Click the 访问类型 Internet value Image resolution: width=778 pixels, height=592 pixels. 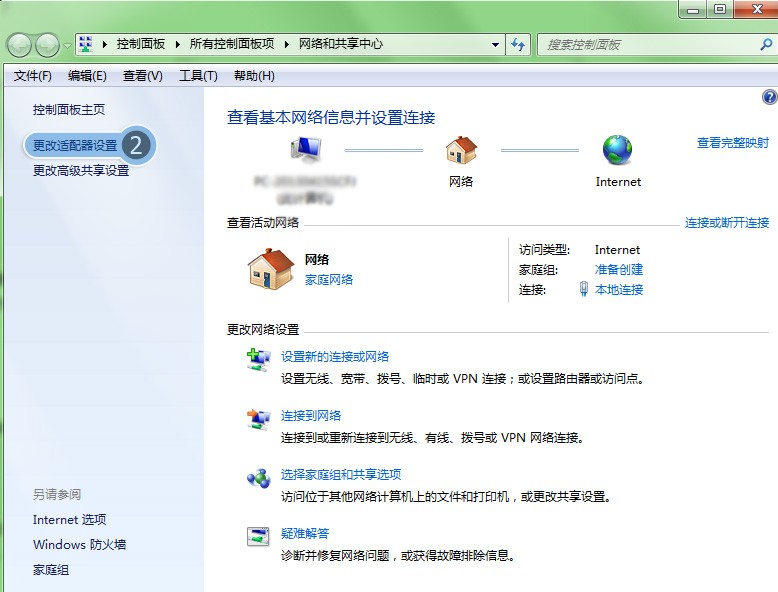[617, 250]
